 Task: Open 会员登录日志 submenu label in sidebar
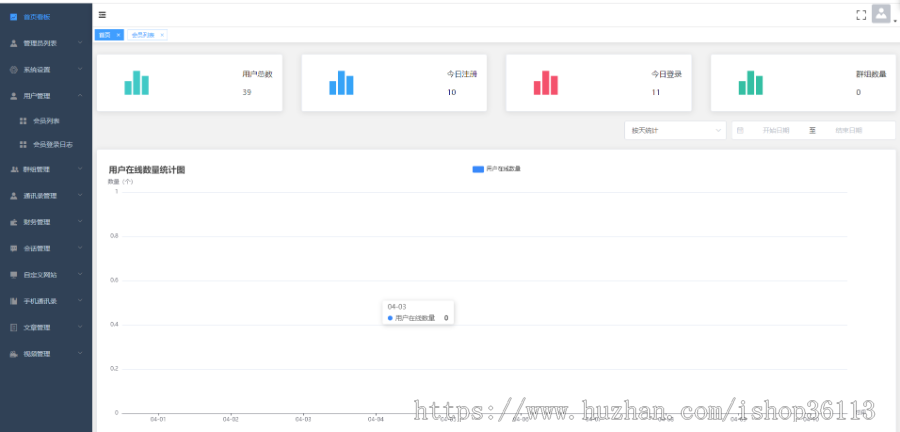coord(53,145)
